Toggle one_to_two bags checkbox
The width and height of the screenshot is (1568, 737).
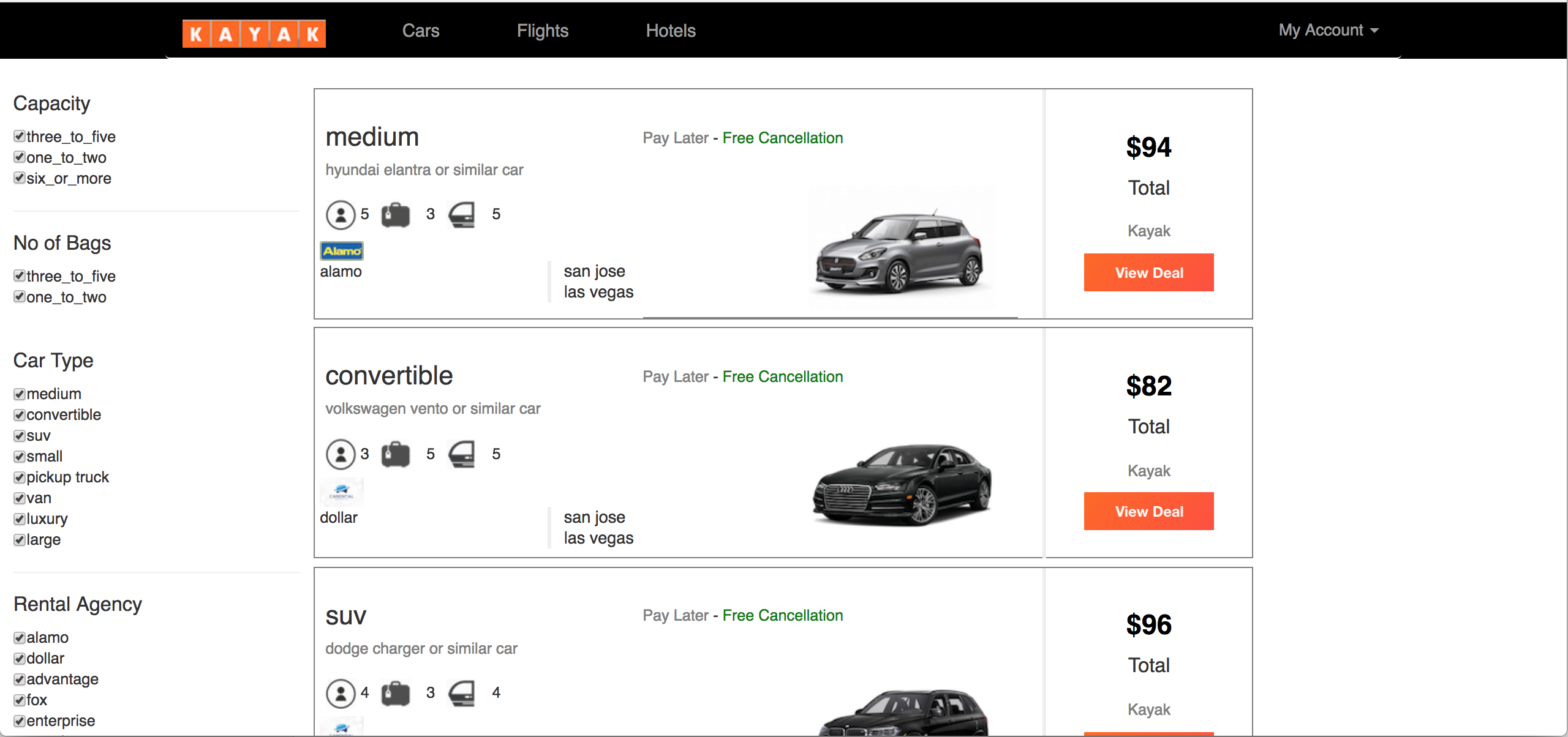click(20, 297)
